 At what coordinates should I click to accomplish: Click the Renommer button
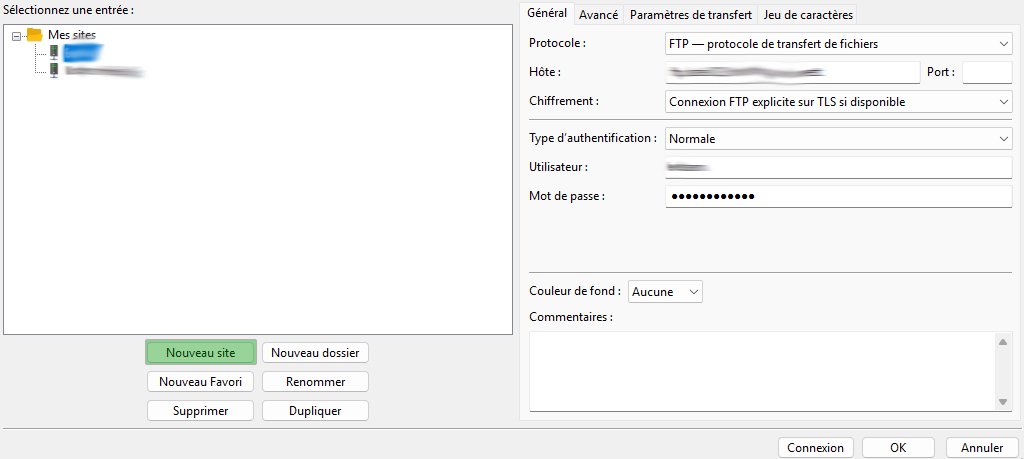(315, 382)
